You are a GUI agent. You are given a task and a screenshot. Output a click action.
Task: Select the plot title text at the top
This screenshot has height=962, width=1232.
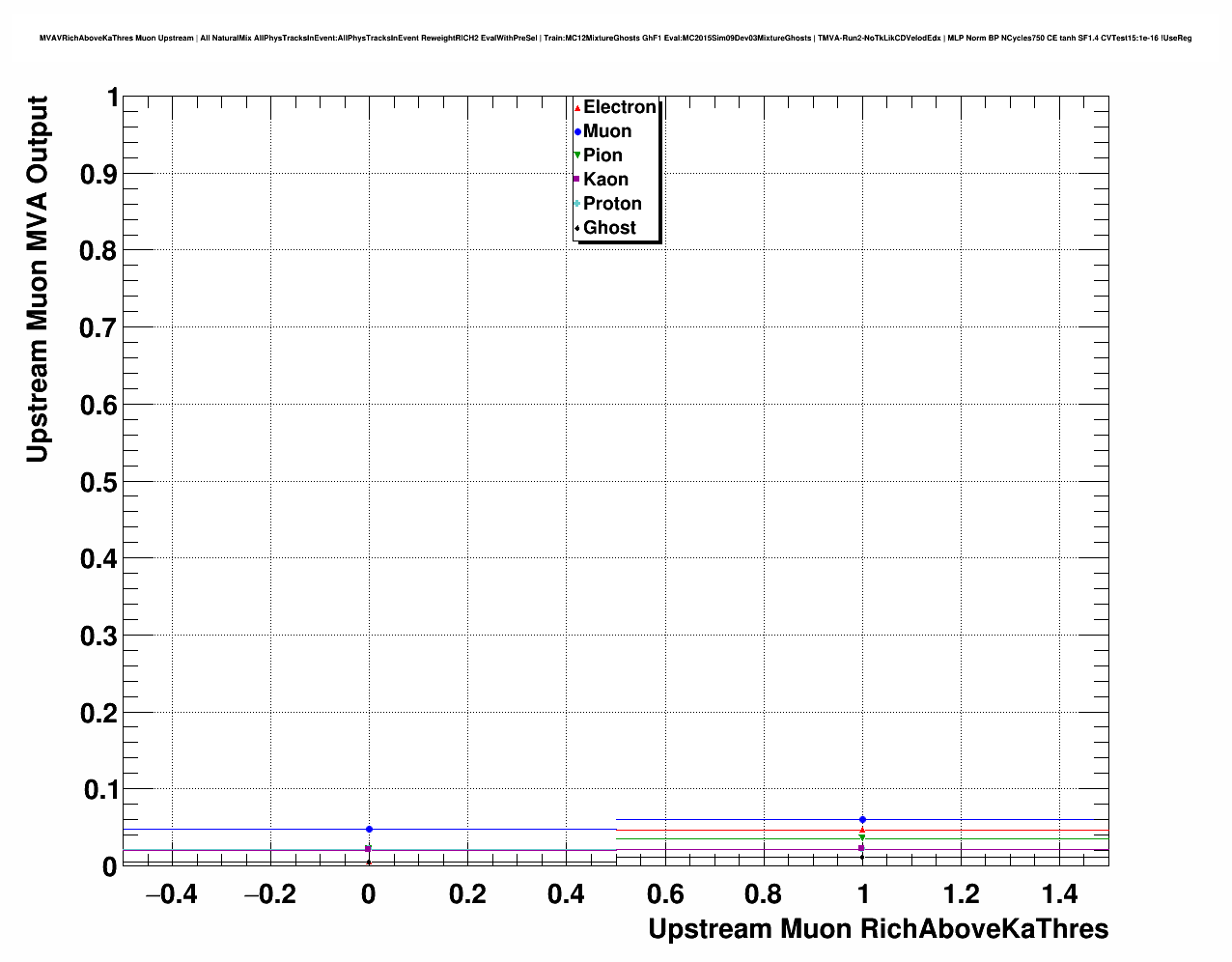tap(615, 38)
